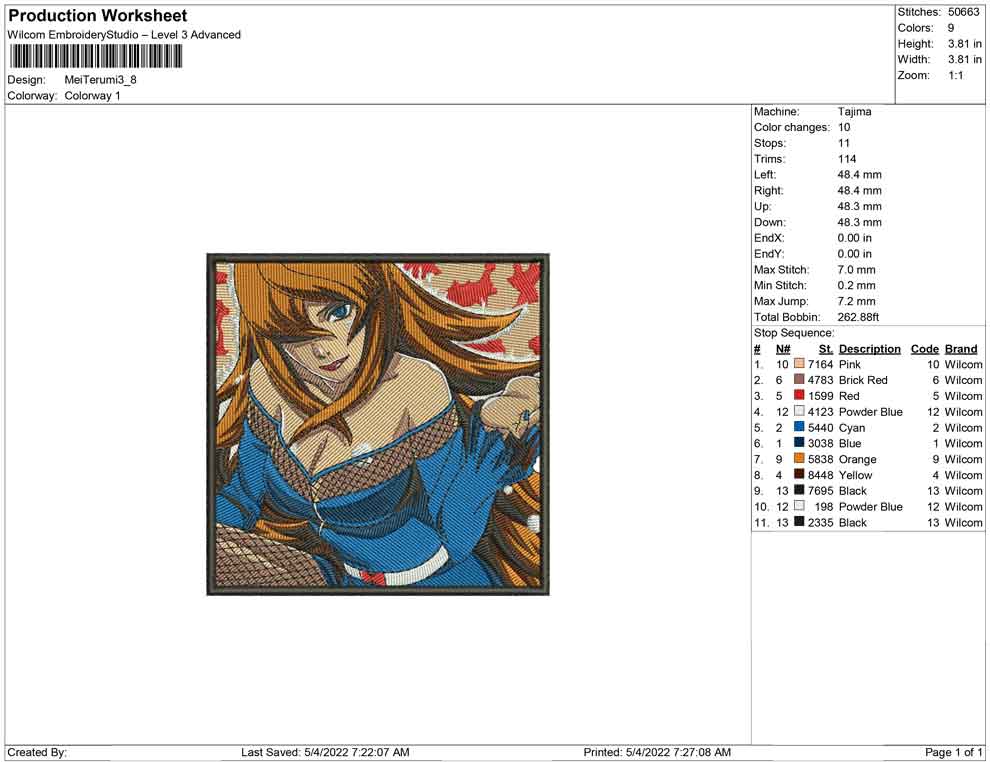Click the Black 7695 color swatch
The height and width of the screenshot is (762, 990).
pyautogui.click(x=799, y=490)
